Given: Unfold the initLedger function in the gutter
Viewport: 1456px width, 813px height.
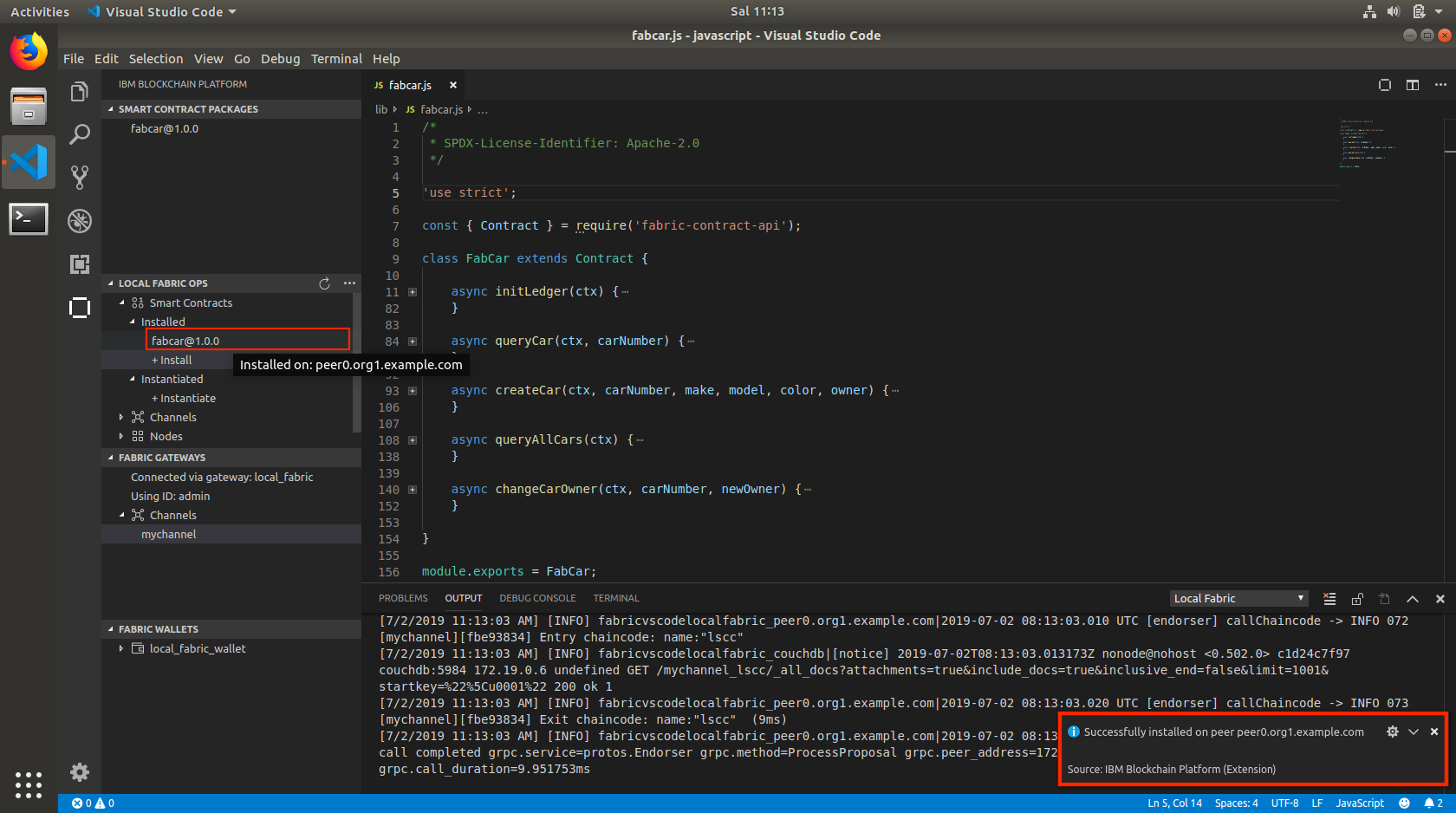Looking at the screenshot, I should pos(413,292).
